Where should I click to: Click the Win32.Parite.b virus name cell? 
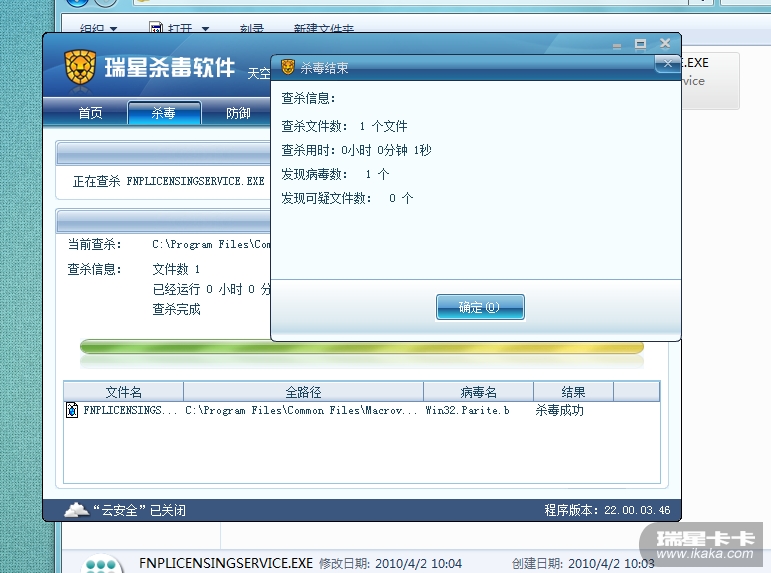(467, 410)
